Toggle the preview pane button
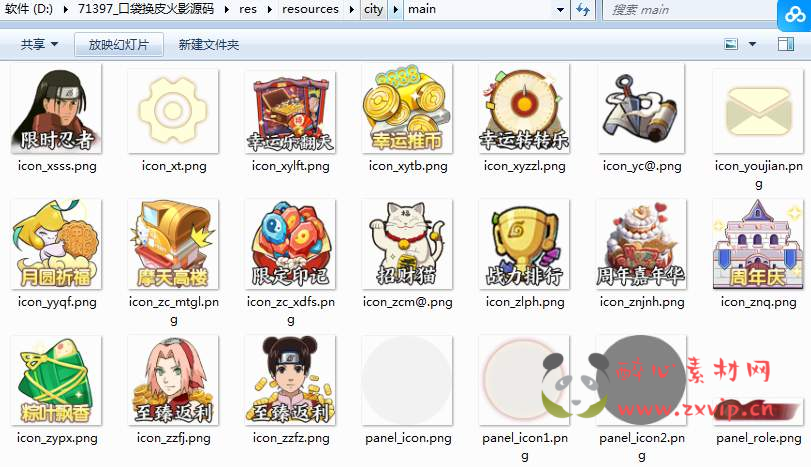Viewport: 811px width, 467px height. pyautogui.click(x=785, y=45)
